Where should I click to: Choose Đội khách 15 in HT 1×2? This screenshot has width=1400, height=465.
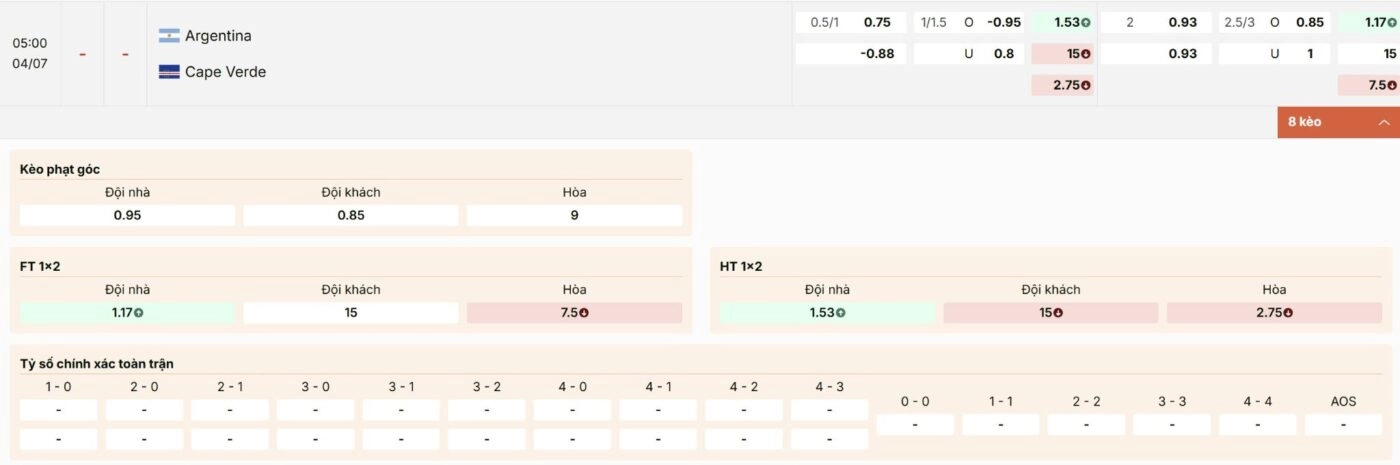coord(1050,313)
